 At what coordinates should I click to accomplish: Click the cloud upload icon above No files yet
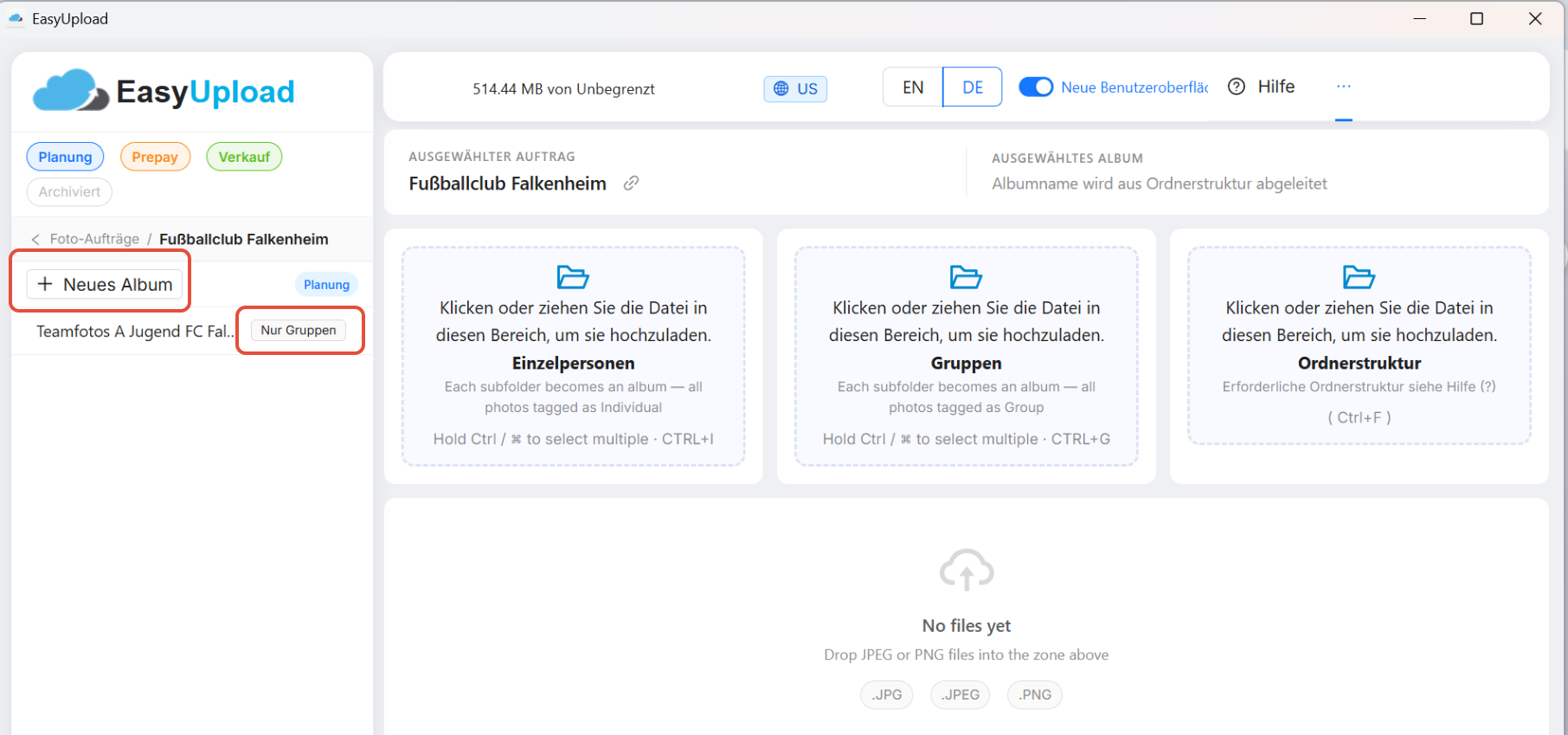pyautogui.click(x=967, y=570)
